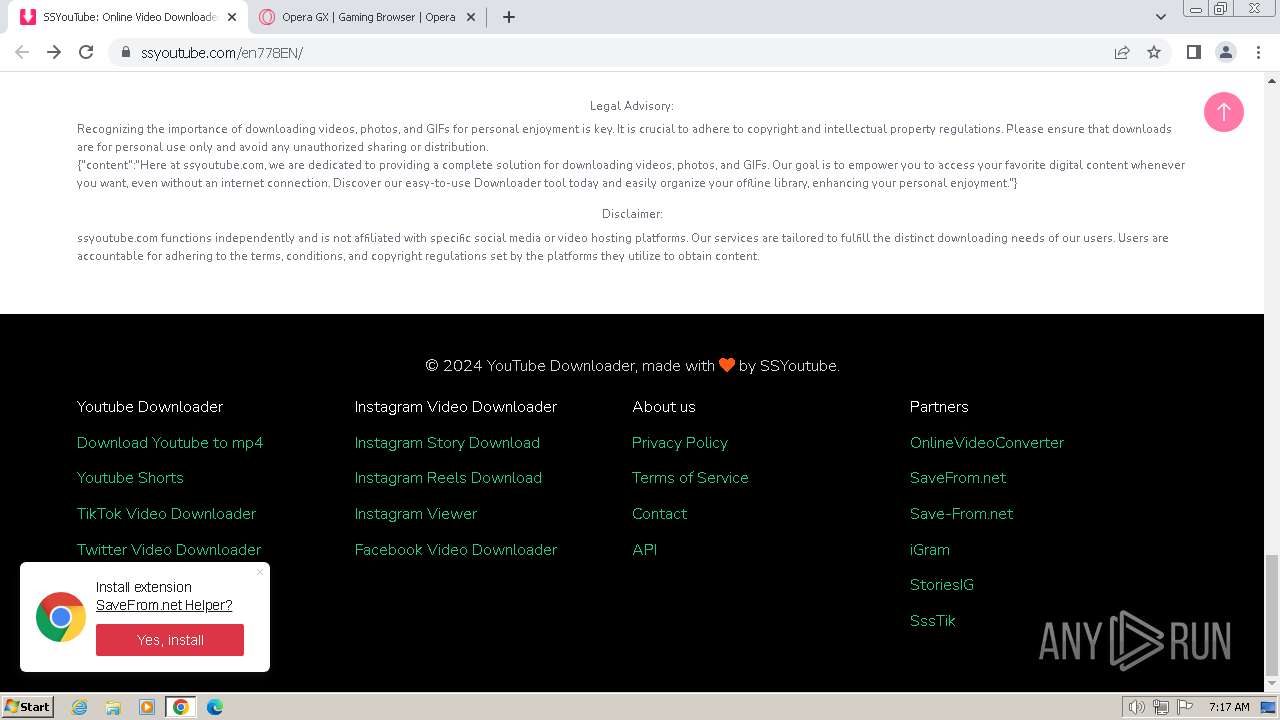Open the browser side panel
Image resolution: width=1280 pixels, height=720 pixels.
point(1193,52)
